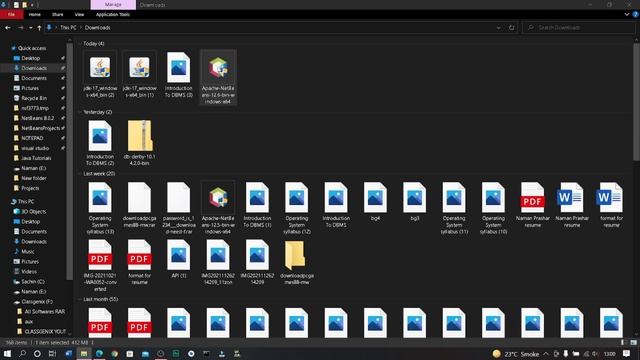Go up one folder level
The height and width of the screenshot is (360, 640).
[x=39, y=28]
